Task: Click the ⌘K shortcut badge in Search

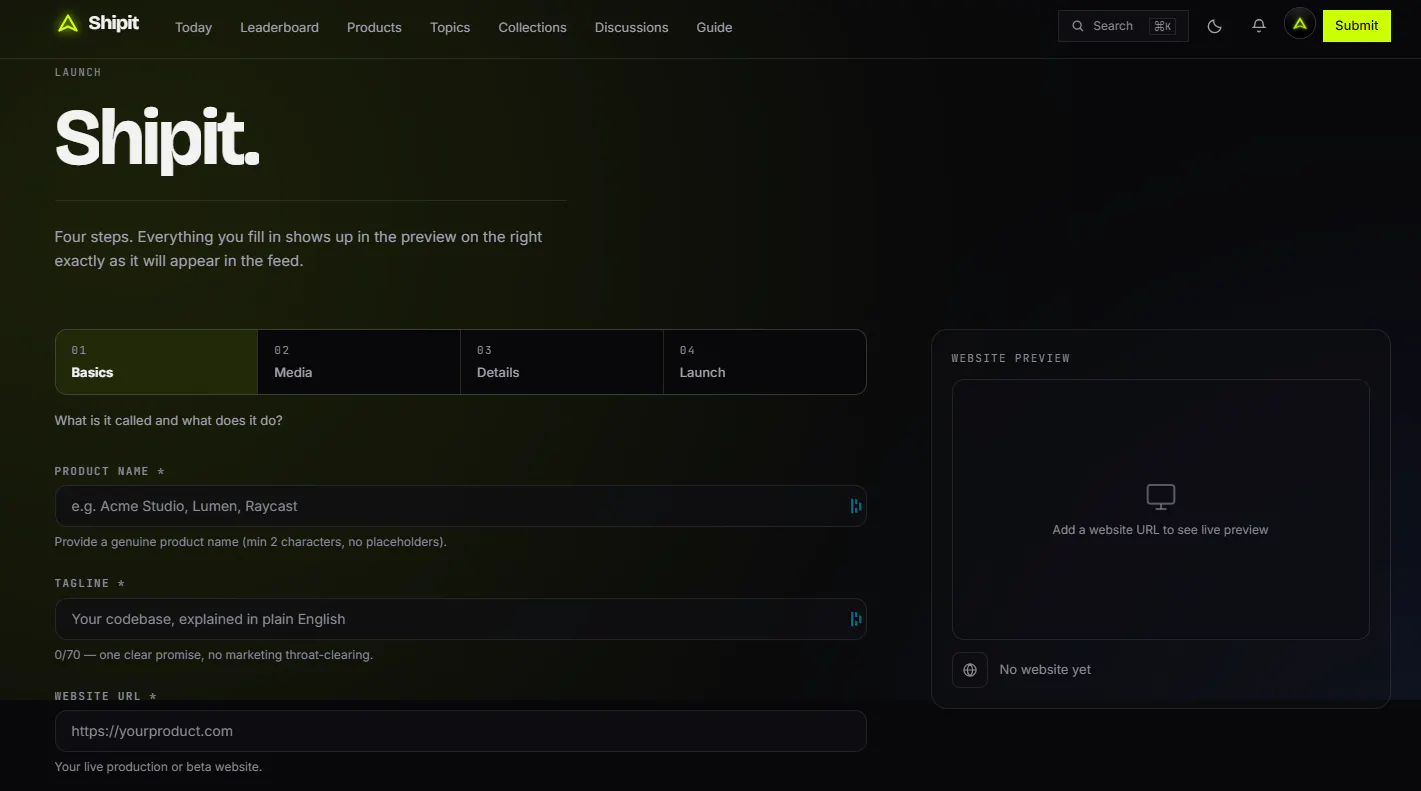Action: click(1162, 26)
